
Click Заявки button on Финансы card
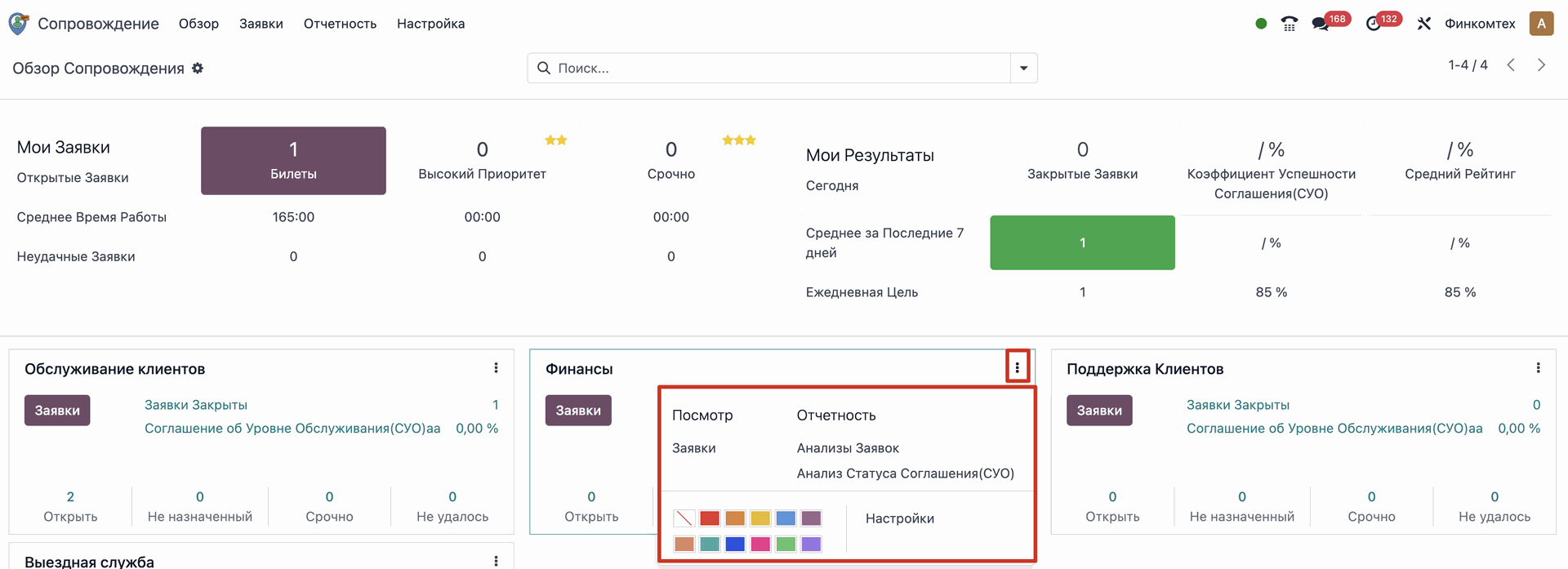point(578,410)
